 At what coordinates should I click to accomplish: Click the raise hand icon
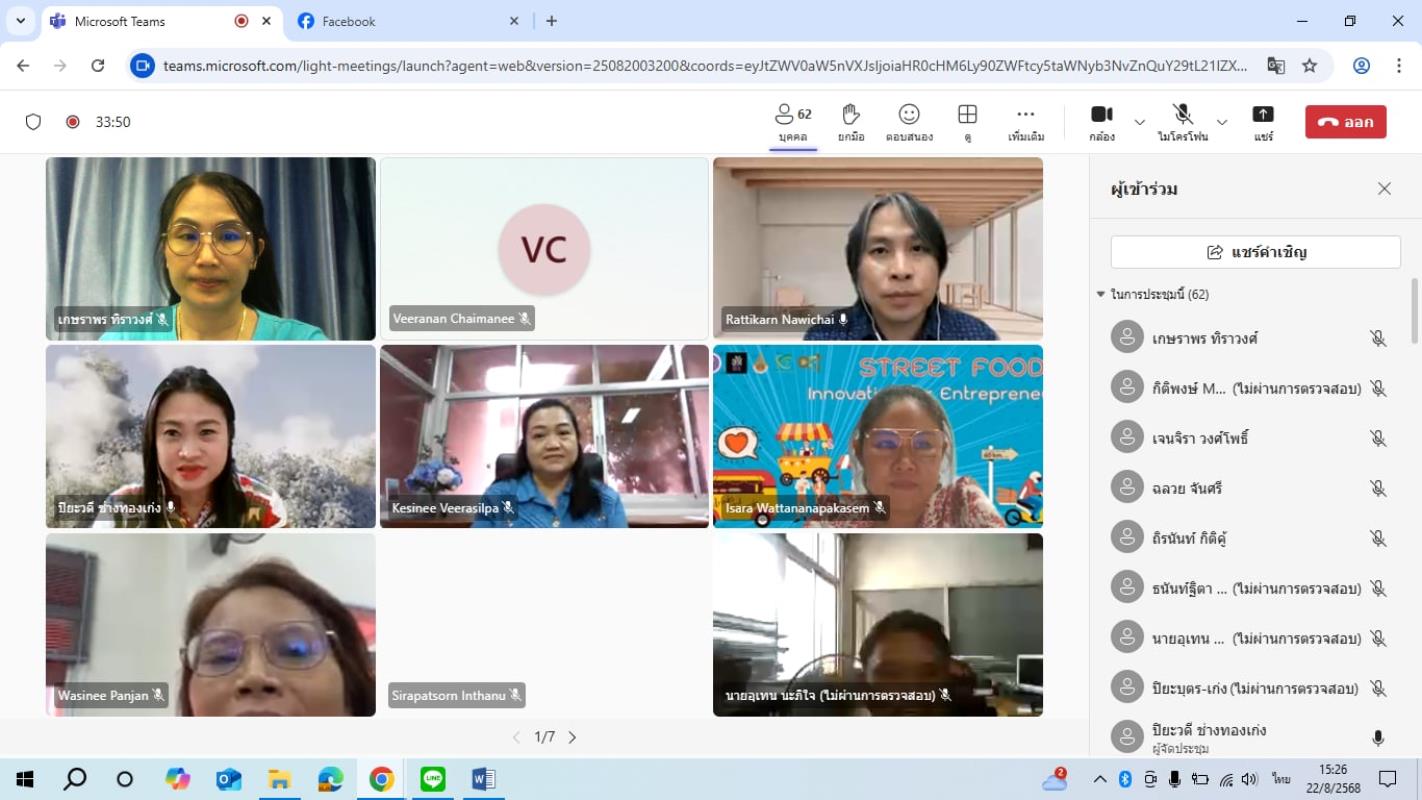pos(850,115)
